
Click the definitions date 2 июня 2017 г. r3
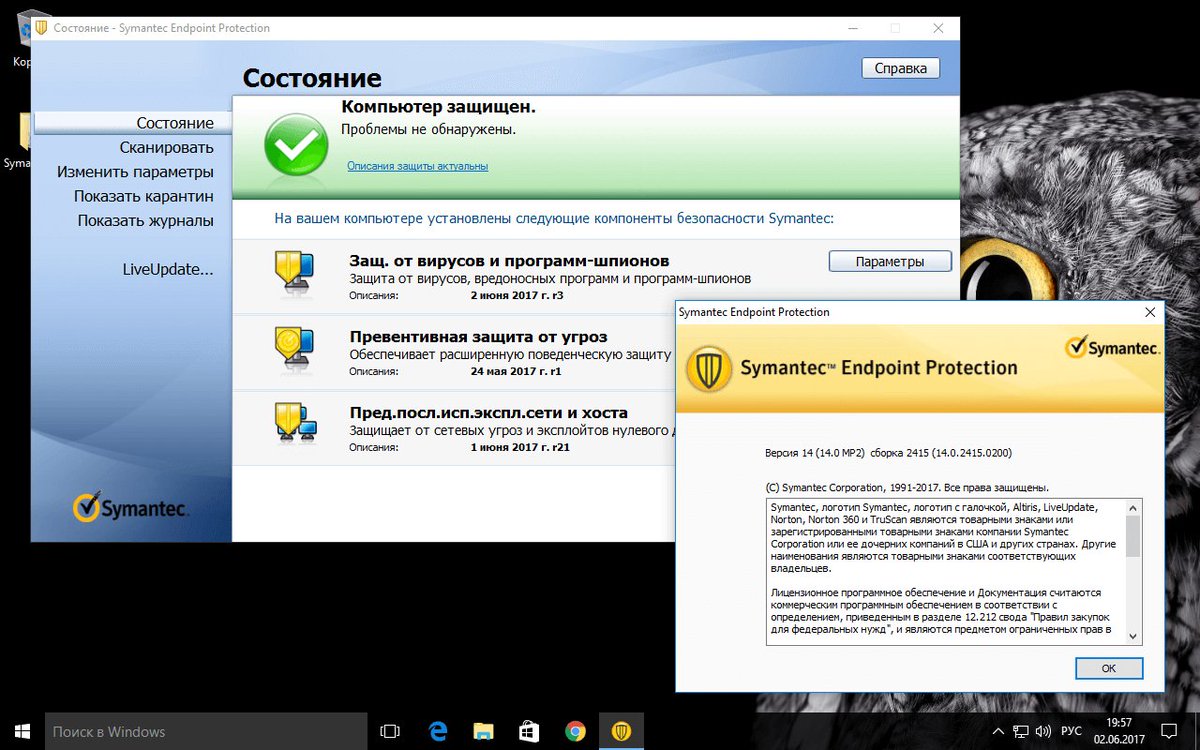517,296
